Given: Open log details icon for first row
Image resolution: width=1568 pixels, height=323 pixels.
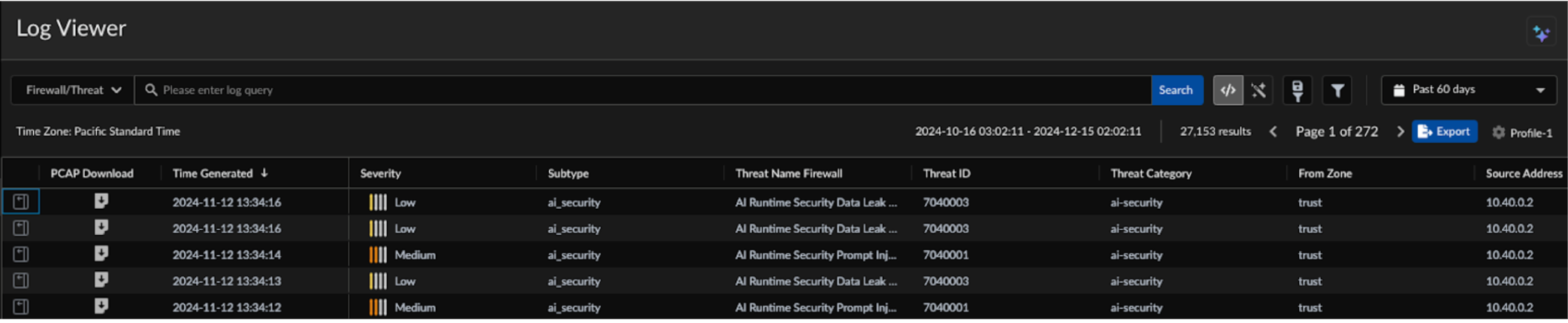Looking at the screenshot, I should pyautogui.click(x=21, y=201).
